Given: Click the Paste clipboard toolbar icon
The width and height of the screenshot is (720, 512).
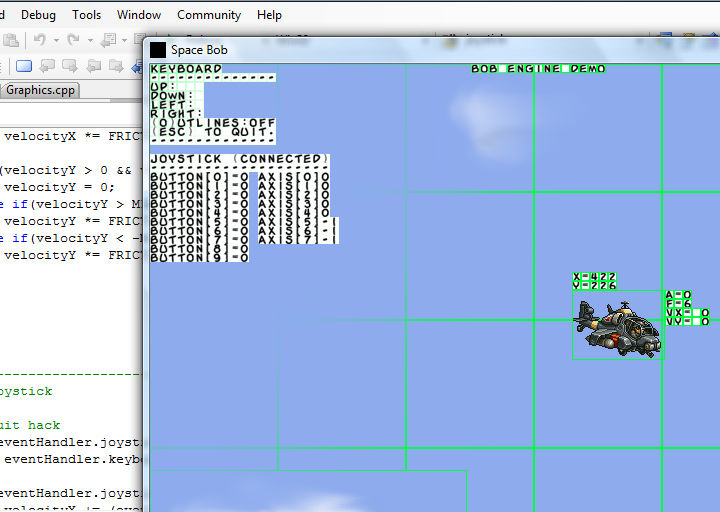Looking at the screenshot, I should (11, 41).
